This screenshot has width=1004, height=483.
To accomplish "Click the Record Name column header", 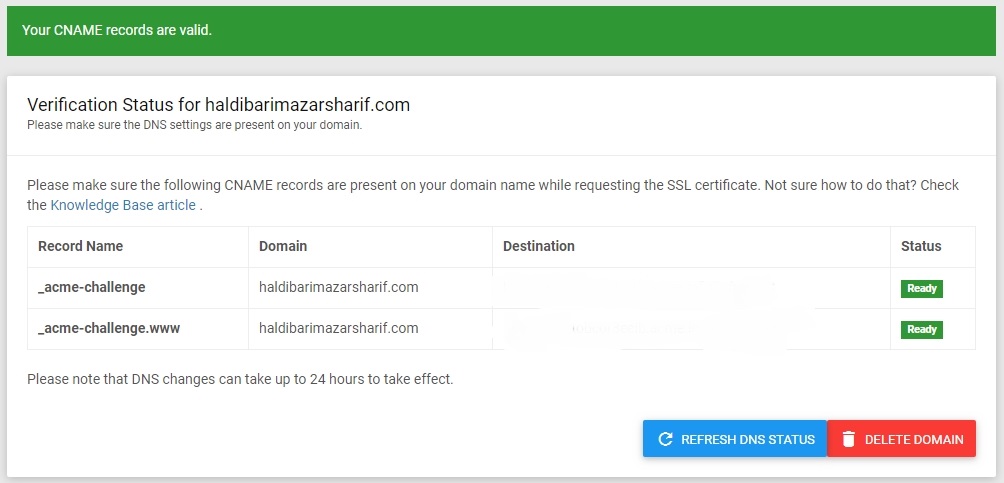I will pyautogui.click(x=81, y=246).
